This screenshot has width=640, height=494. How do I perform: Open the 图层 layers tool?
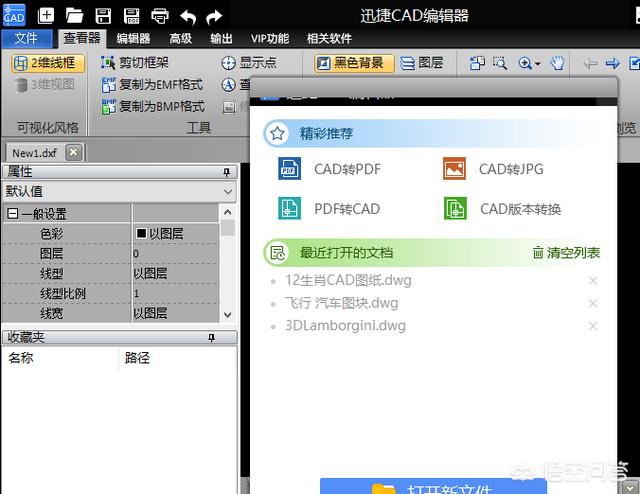[x=422, y=63]
